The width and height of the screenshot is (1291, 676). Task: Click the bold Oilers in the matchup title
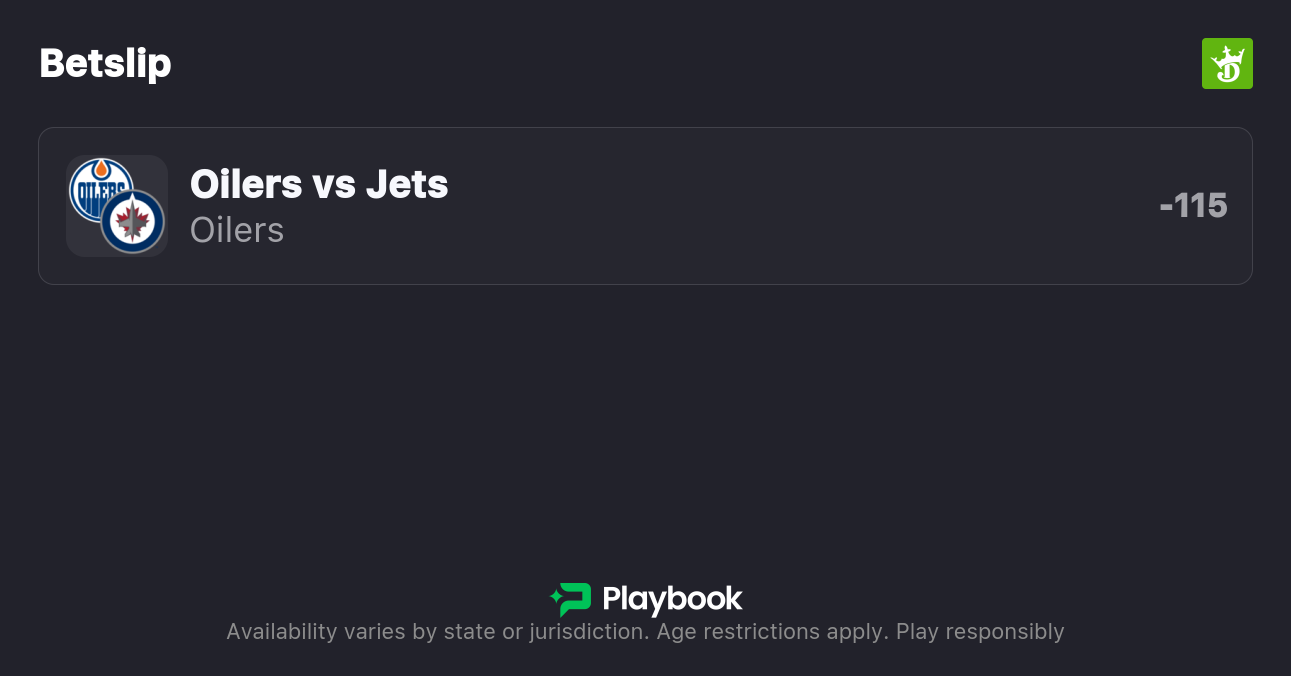click(x=246, y=184)
